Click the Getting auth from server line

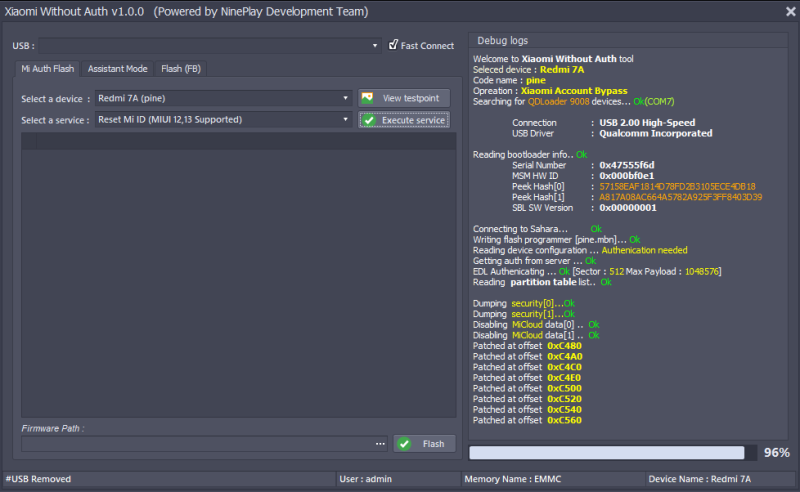(534, 261)
